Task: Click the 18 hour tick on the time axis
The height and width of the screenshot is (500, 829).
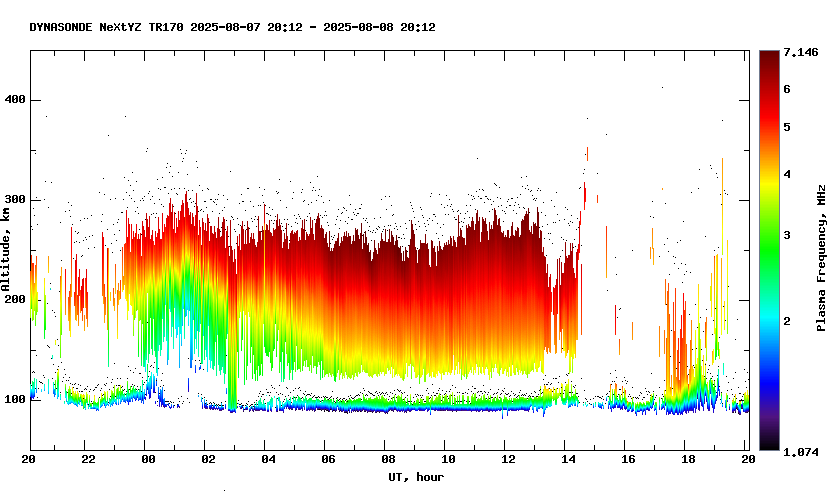Action: [x=688, y=459]
